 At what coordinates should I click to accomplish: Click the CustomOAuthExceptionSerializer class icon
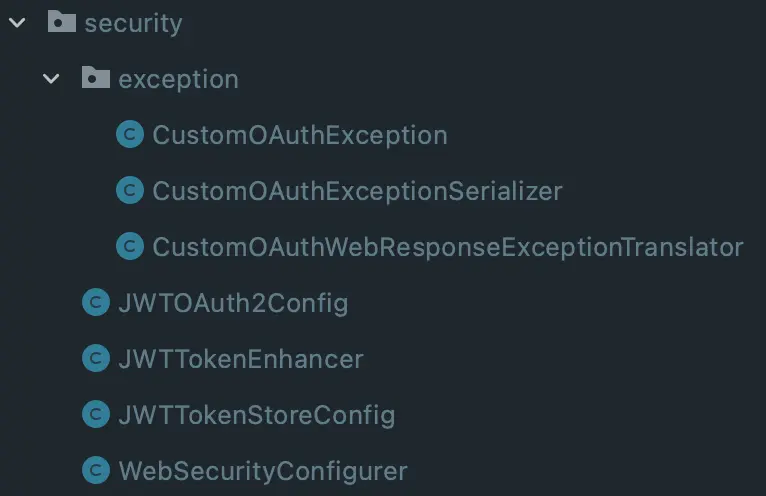(130, 190)
